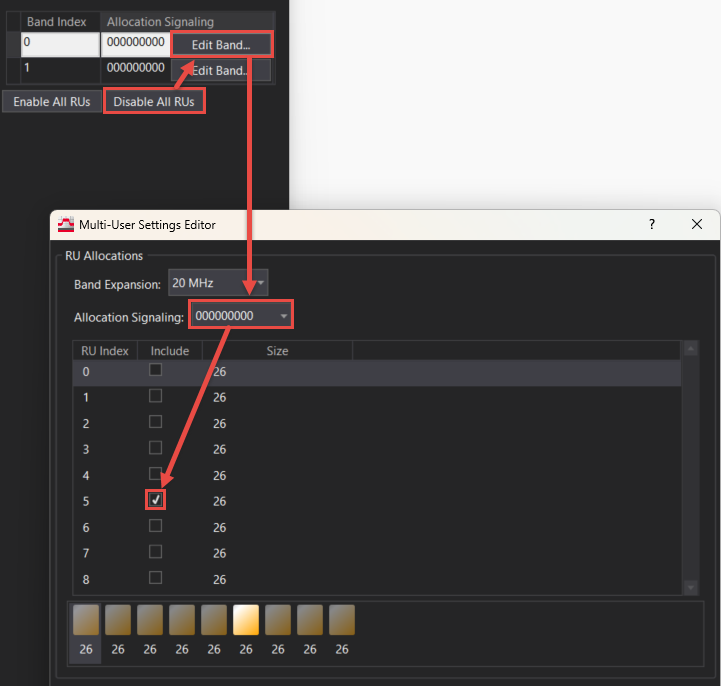
Task: Enable Include checkbox for RU index 0
Action: click(x=156, y=370)
